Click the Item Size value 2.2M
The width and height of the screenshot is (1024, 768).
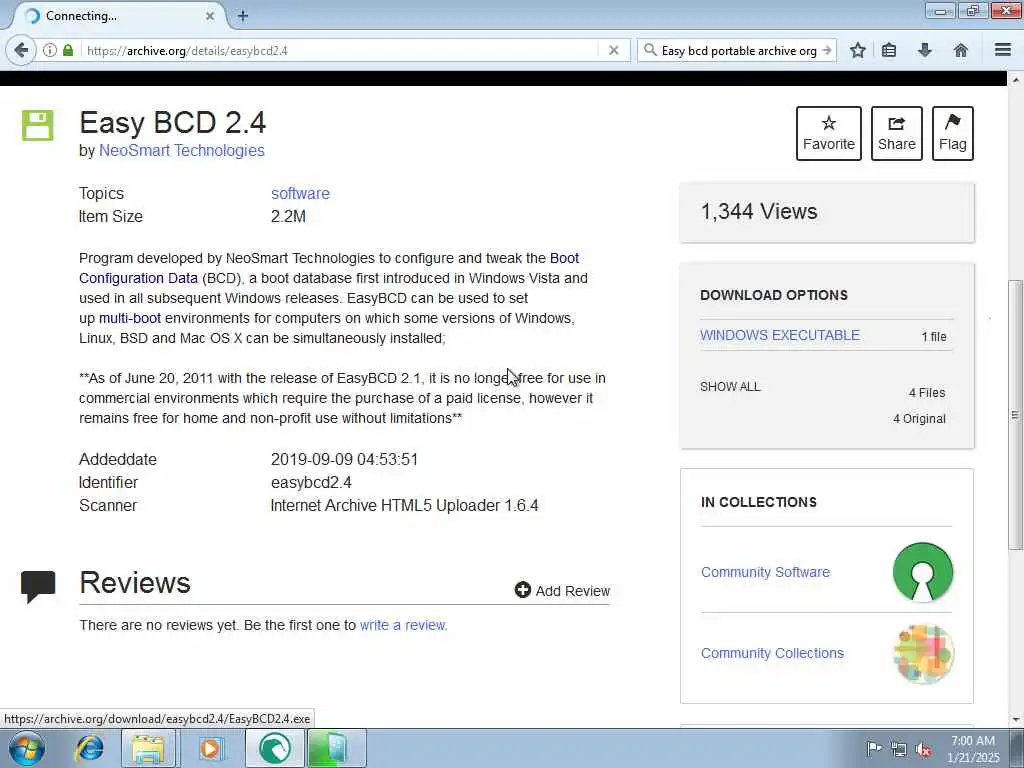[288, 216]
